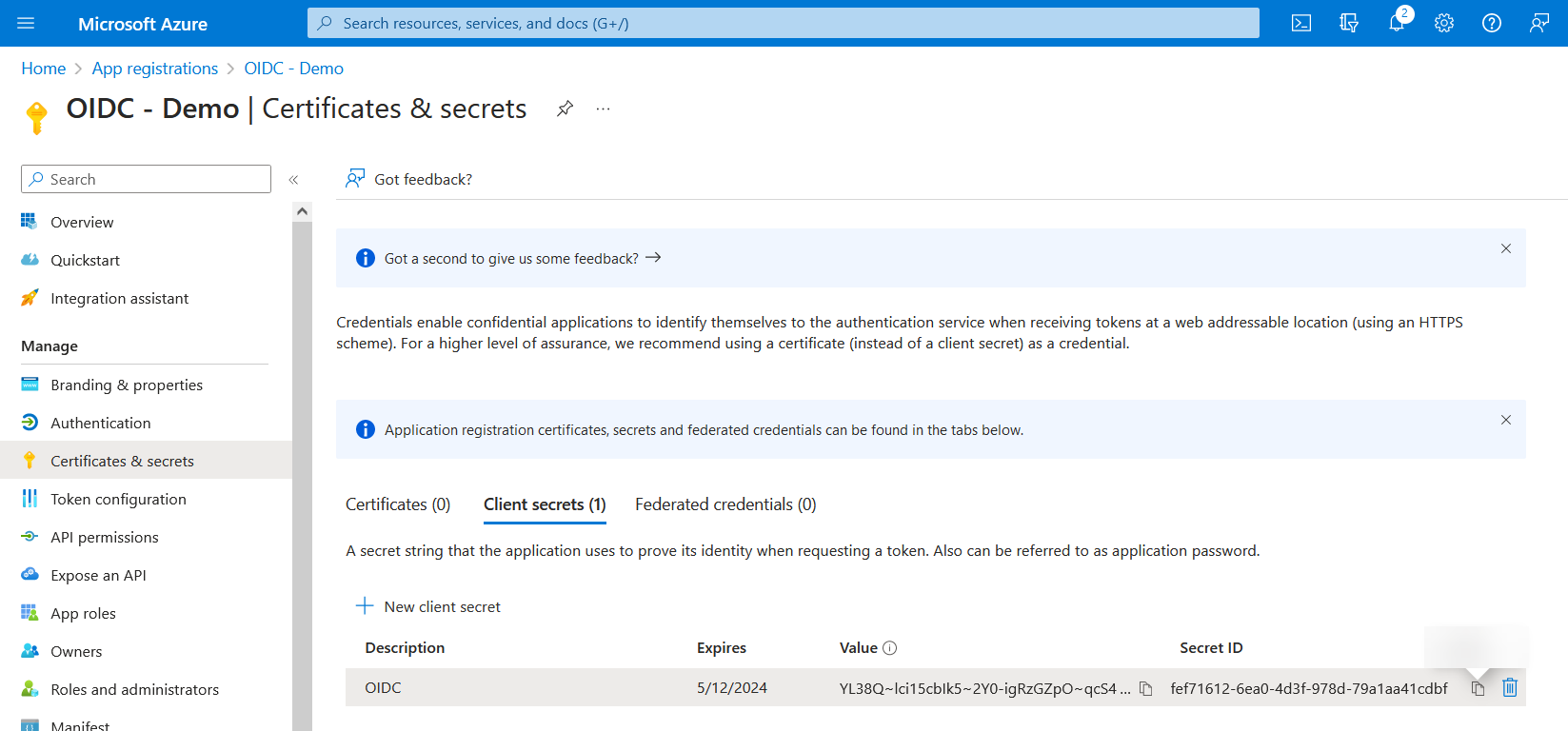Copy the Secret ID to clipboard
Screen dimensions: 1568x731
[1478, 688]
